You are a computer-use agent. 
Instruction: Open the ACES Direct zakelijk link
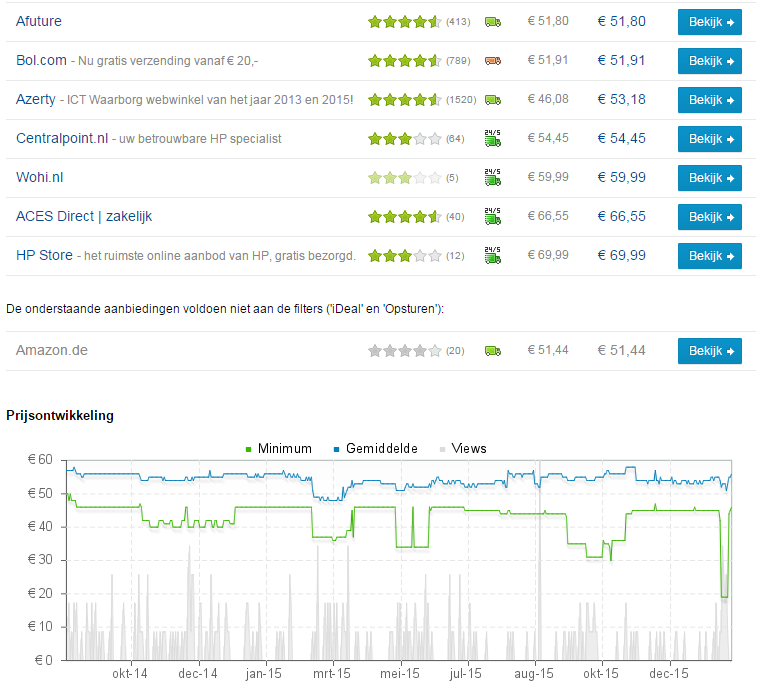click(84, 216)
